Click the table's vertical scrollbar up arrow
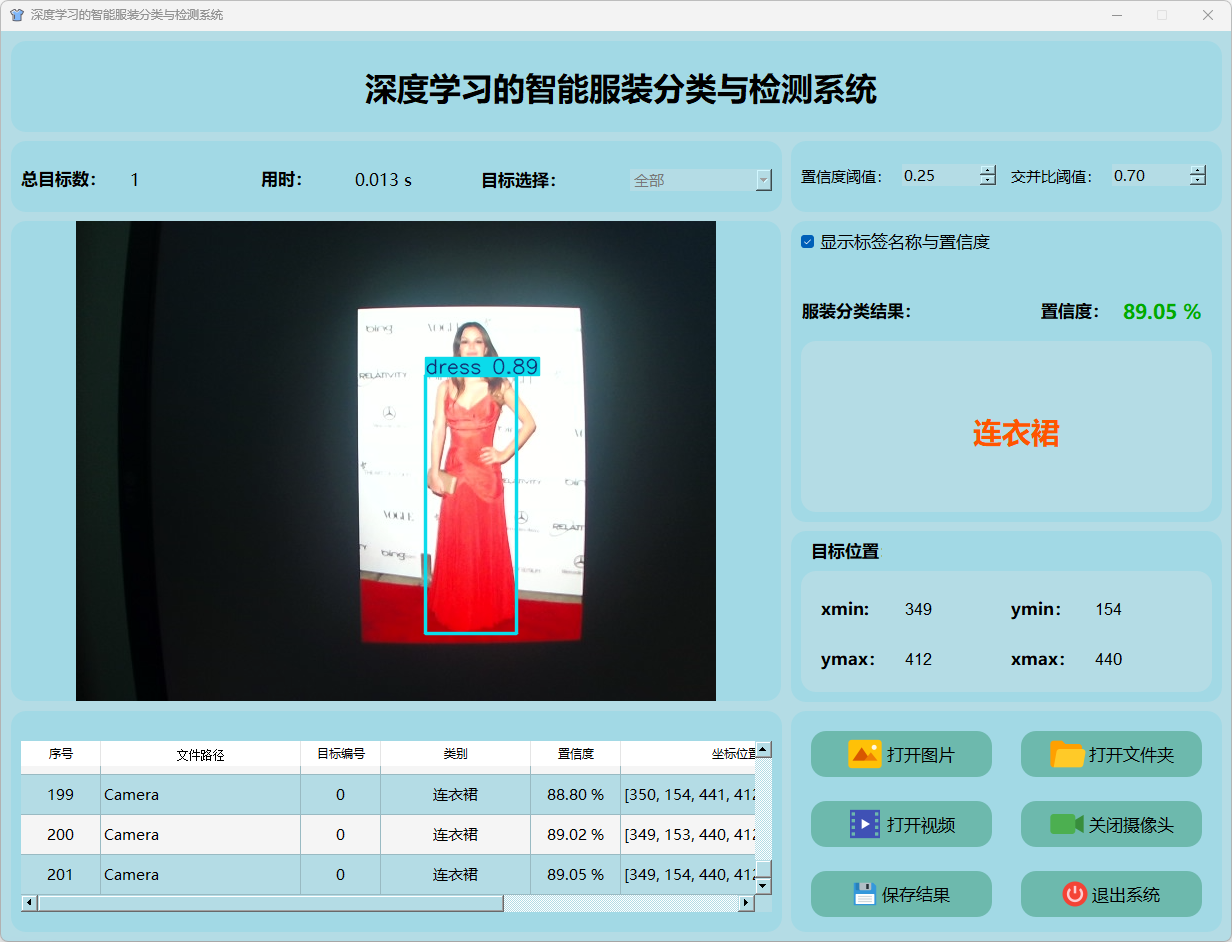This screenshot has width=1232, height=942. click(763, 749)
